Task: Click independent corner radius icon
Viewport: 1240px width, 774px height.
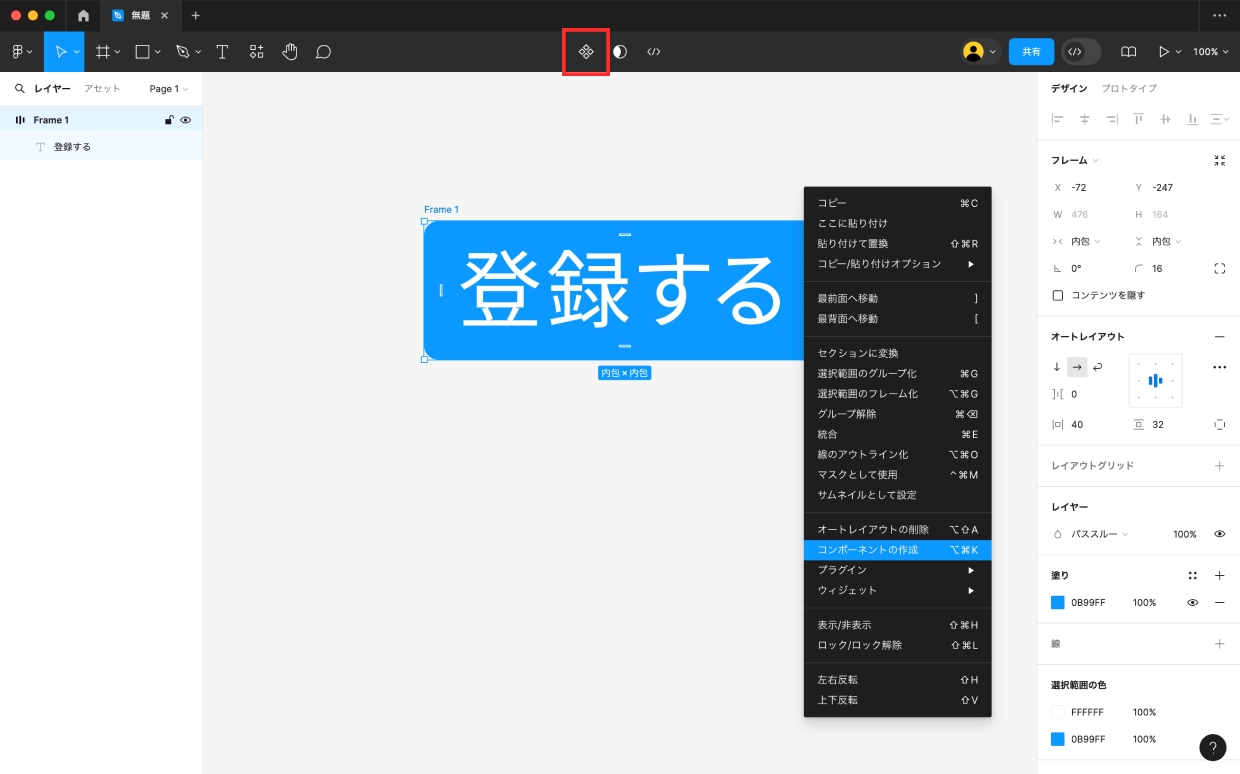Action: point(1219,268)
